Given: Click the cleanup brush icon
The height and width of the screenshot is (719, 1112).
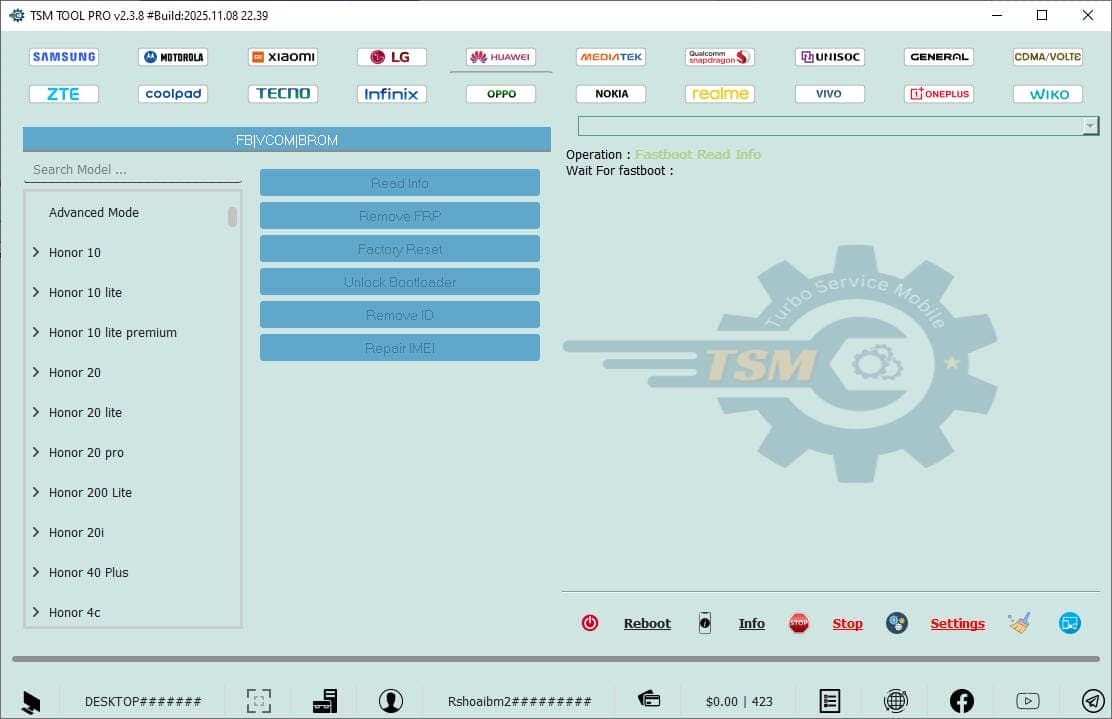Looking at the screenshot, I should point(1019,622).
